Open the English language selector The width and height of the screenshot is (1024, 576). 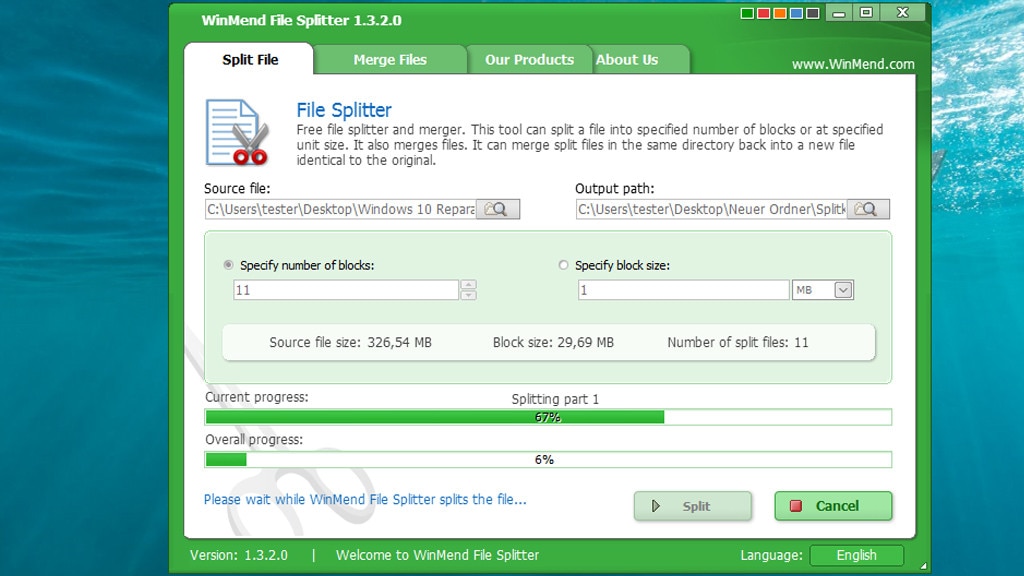856,555
